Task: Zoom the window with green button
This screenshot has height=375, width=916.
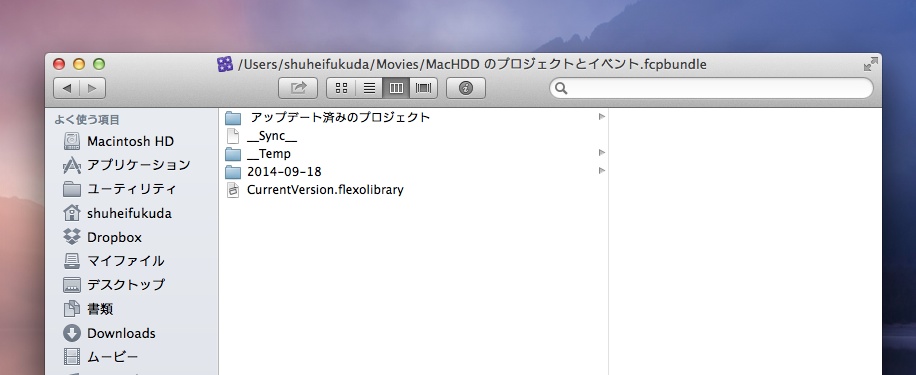Action: (99, 64)
